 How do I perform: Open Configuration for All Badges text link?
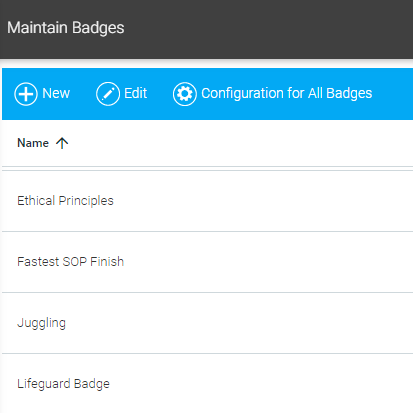tap(287, 93)
